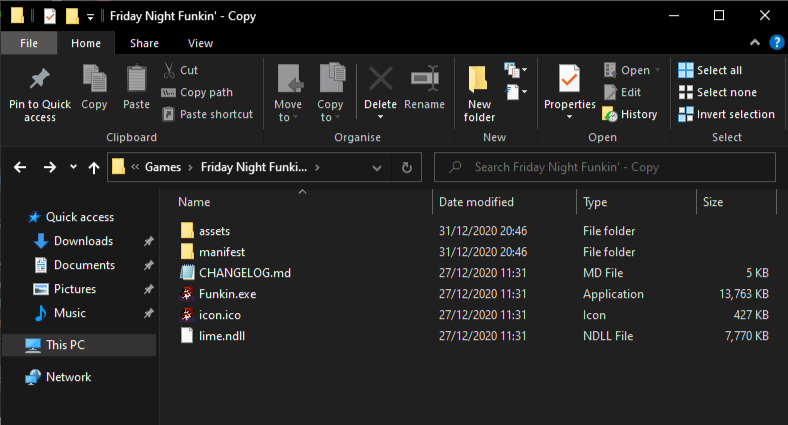Screen dimensions: 788x425
Task: Open Customize Quick Access Toolbar dropdown
Action: 90,17
